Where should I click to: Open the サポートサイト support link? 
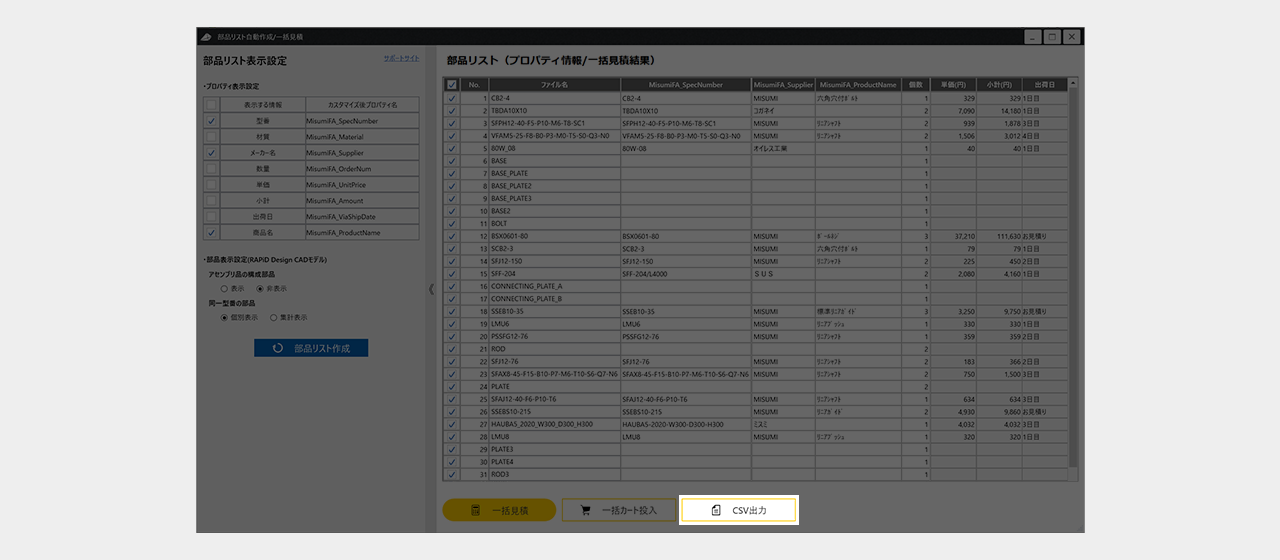(401, 59)
